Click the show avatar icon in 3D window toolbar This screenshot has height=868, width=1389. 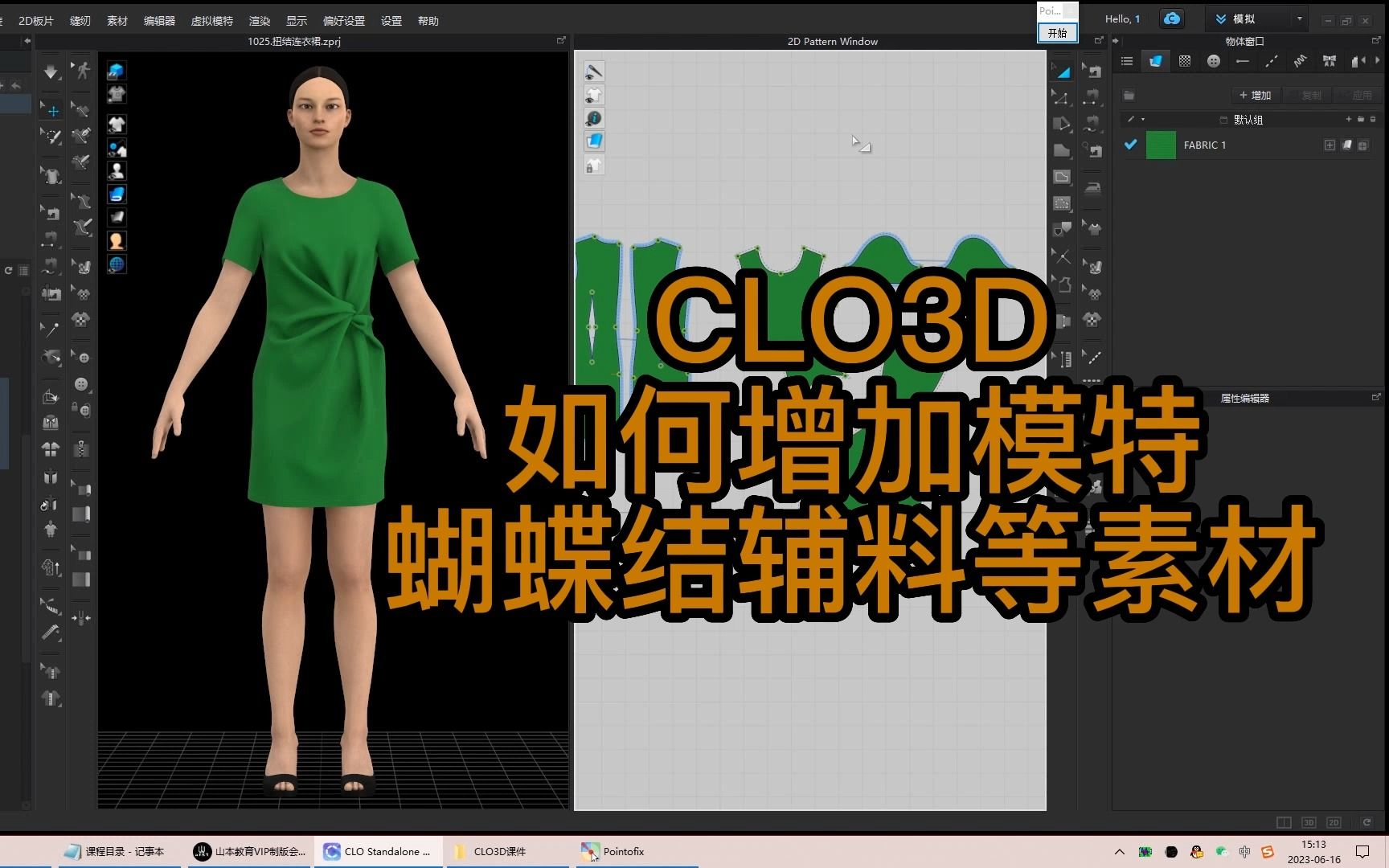[x=117, y=170]
